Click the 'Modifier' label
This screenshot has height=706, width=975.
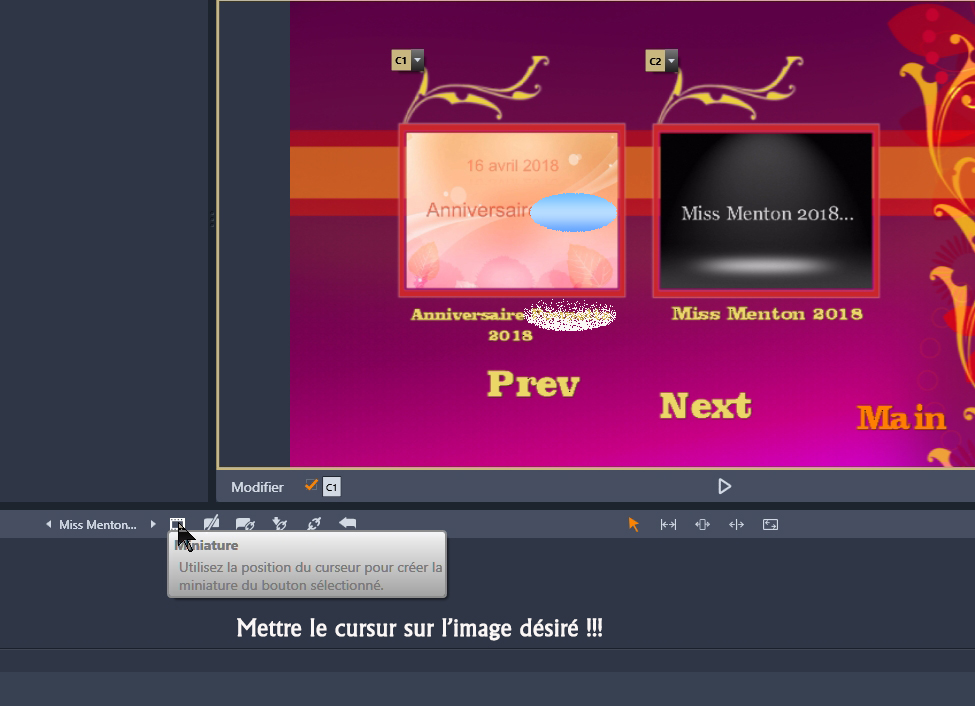coord(257,487)
